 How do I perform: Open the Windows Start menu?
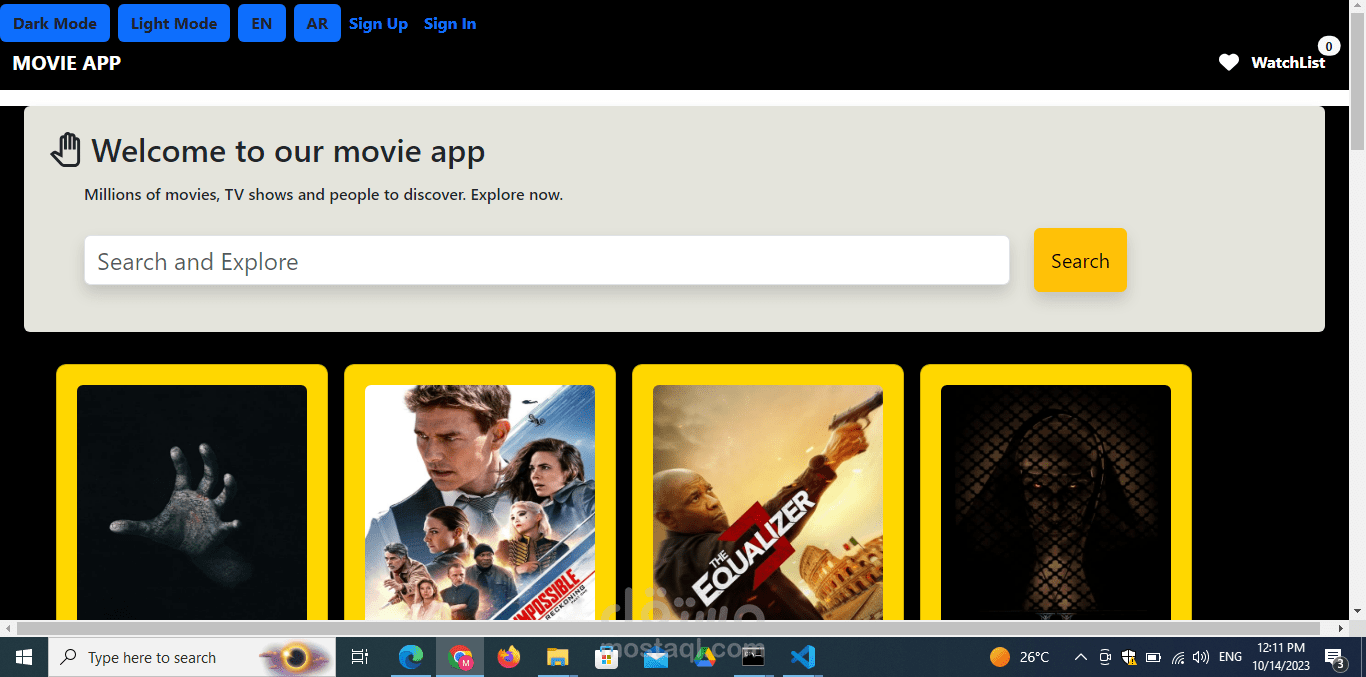[24, 657]
